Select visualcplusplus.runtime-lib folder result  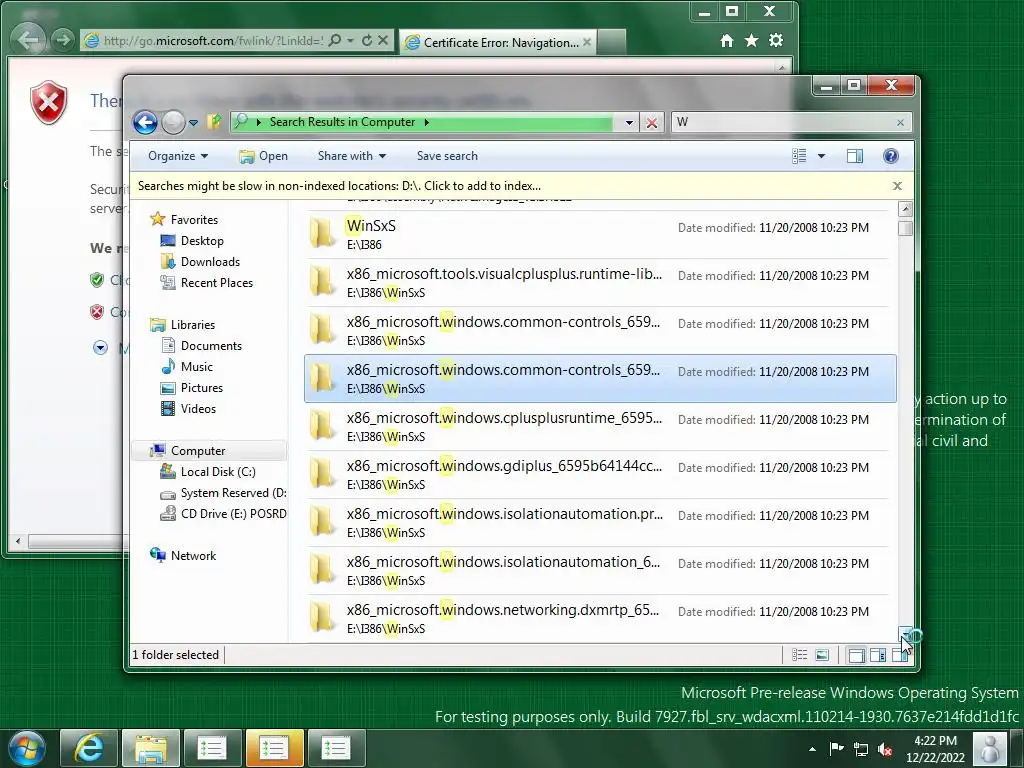coord(600,283)
